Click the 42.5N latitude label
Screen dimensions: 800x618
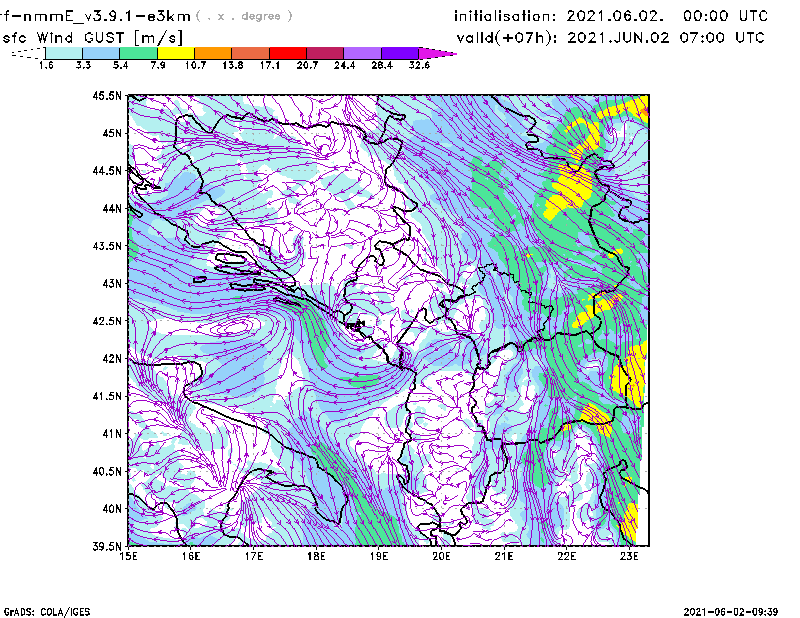click(107, 321)
